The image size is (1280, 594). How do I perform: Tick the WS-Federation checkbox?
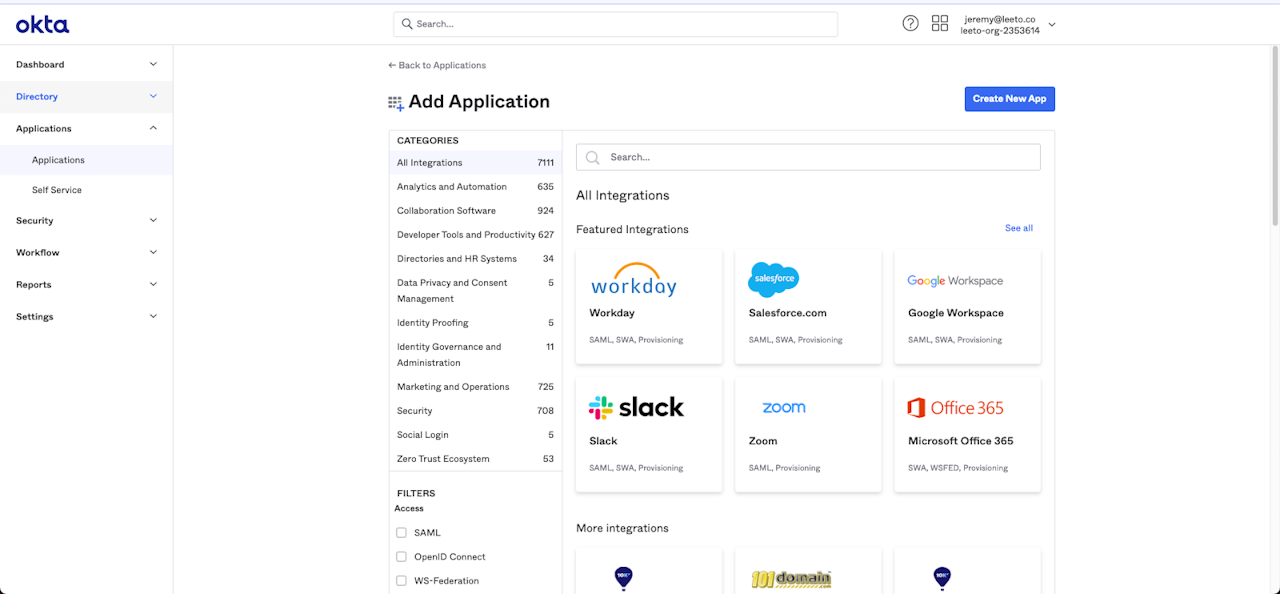(401, 581)
